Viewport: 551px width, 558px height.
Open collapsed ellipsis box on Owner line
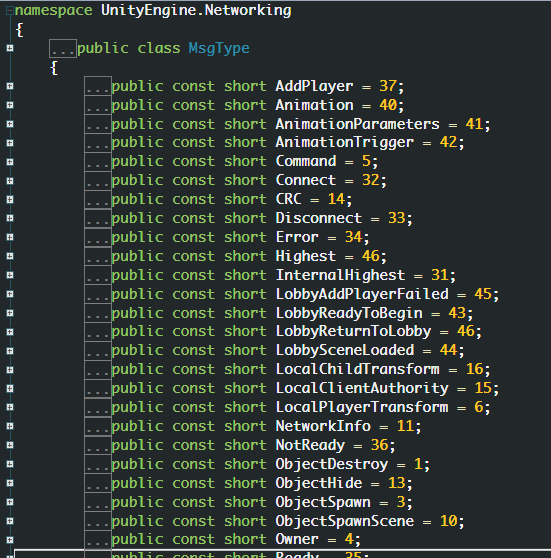click(x=98, y=539)
